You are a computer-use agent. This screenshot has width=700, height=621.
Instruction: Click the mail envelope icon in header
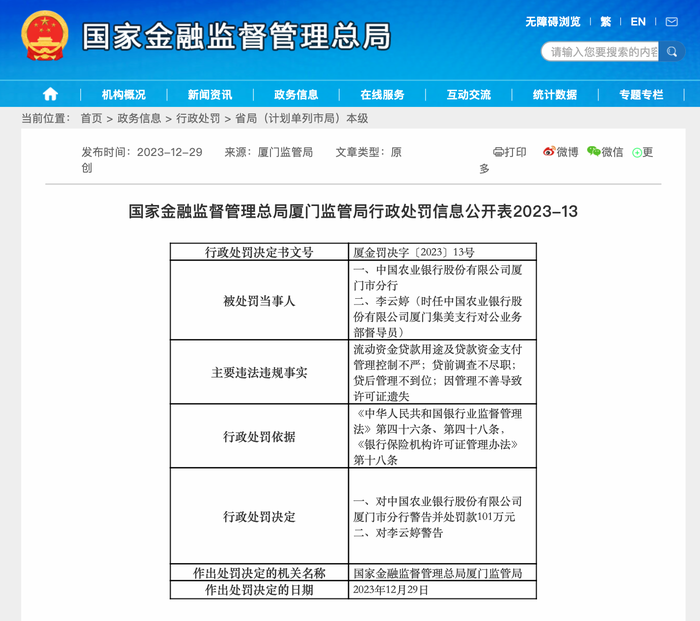[x=671, y=22]
